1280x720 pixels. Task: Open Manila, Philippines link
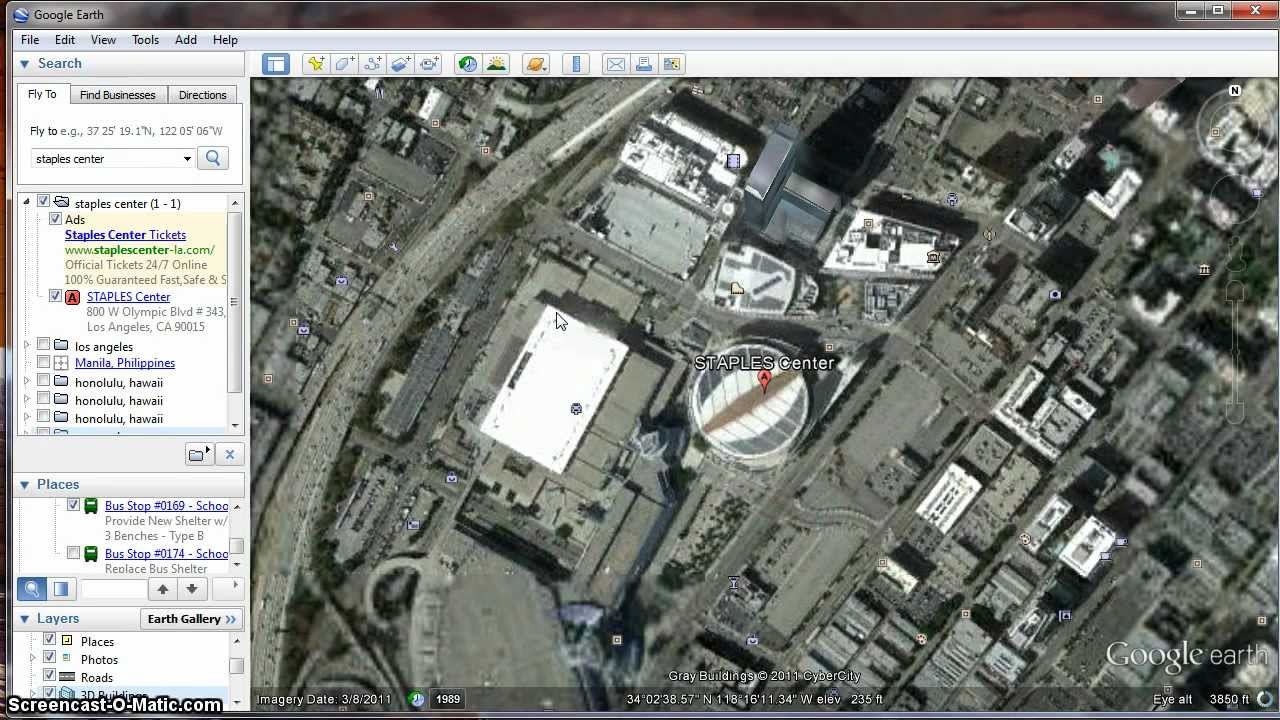(125, 363)
